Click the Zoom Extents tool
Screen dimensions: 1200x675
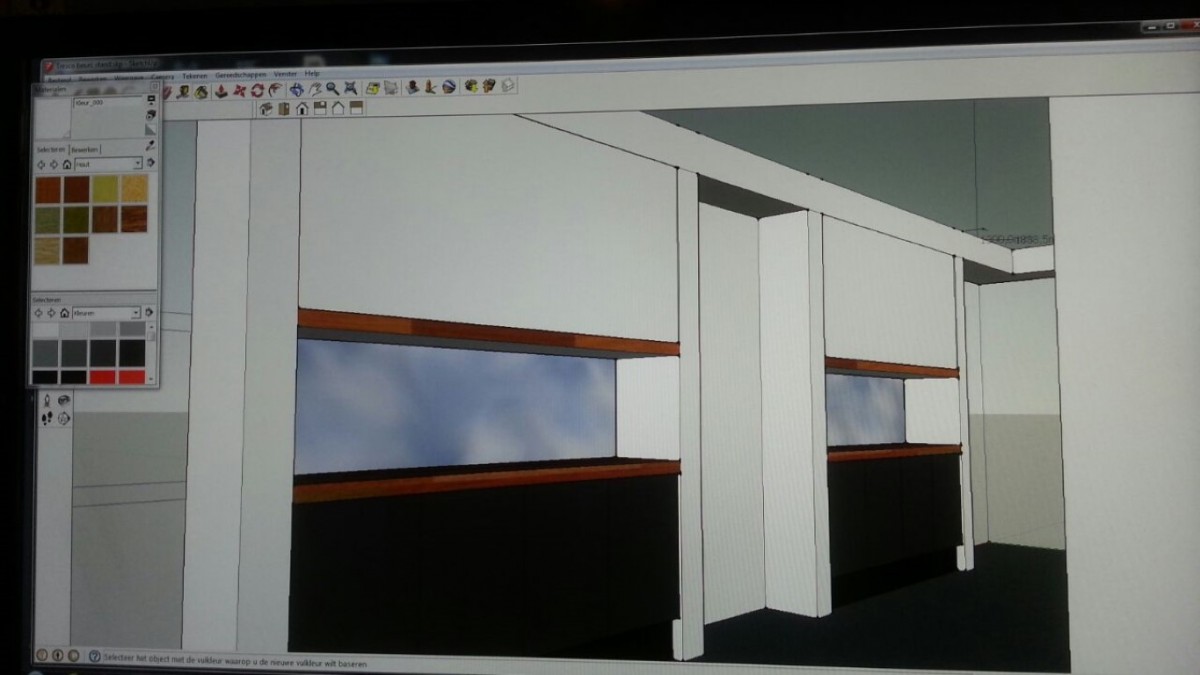350,88
